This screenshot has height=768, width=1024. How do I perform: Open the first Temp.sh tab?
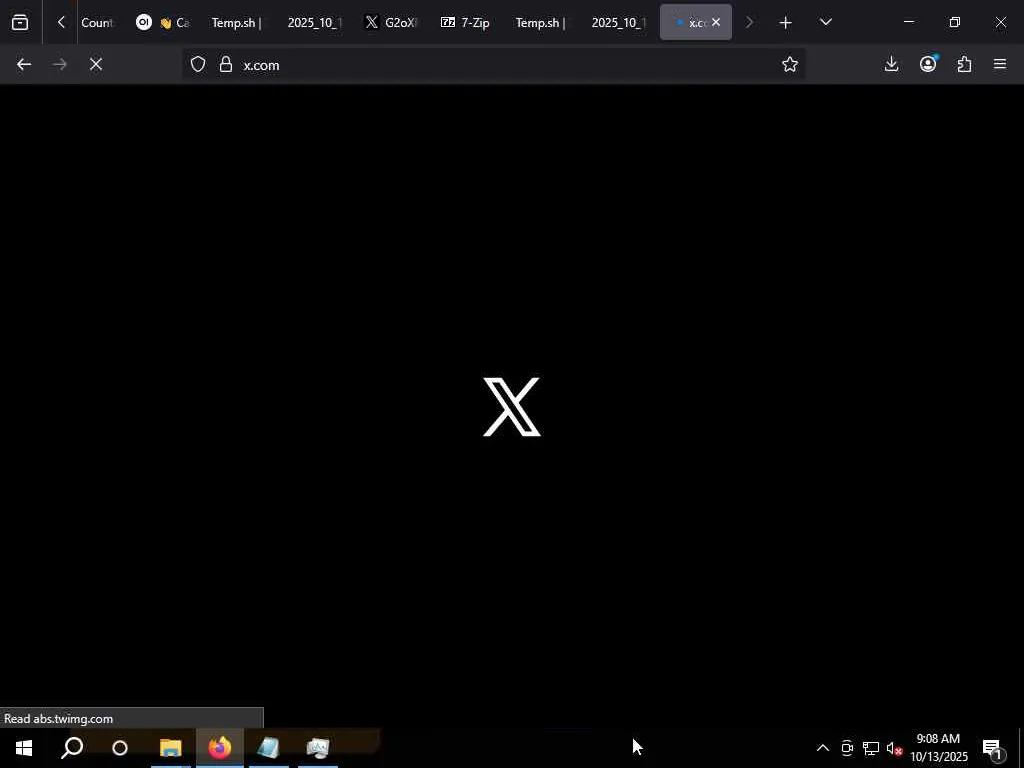tap(236, 23)
